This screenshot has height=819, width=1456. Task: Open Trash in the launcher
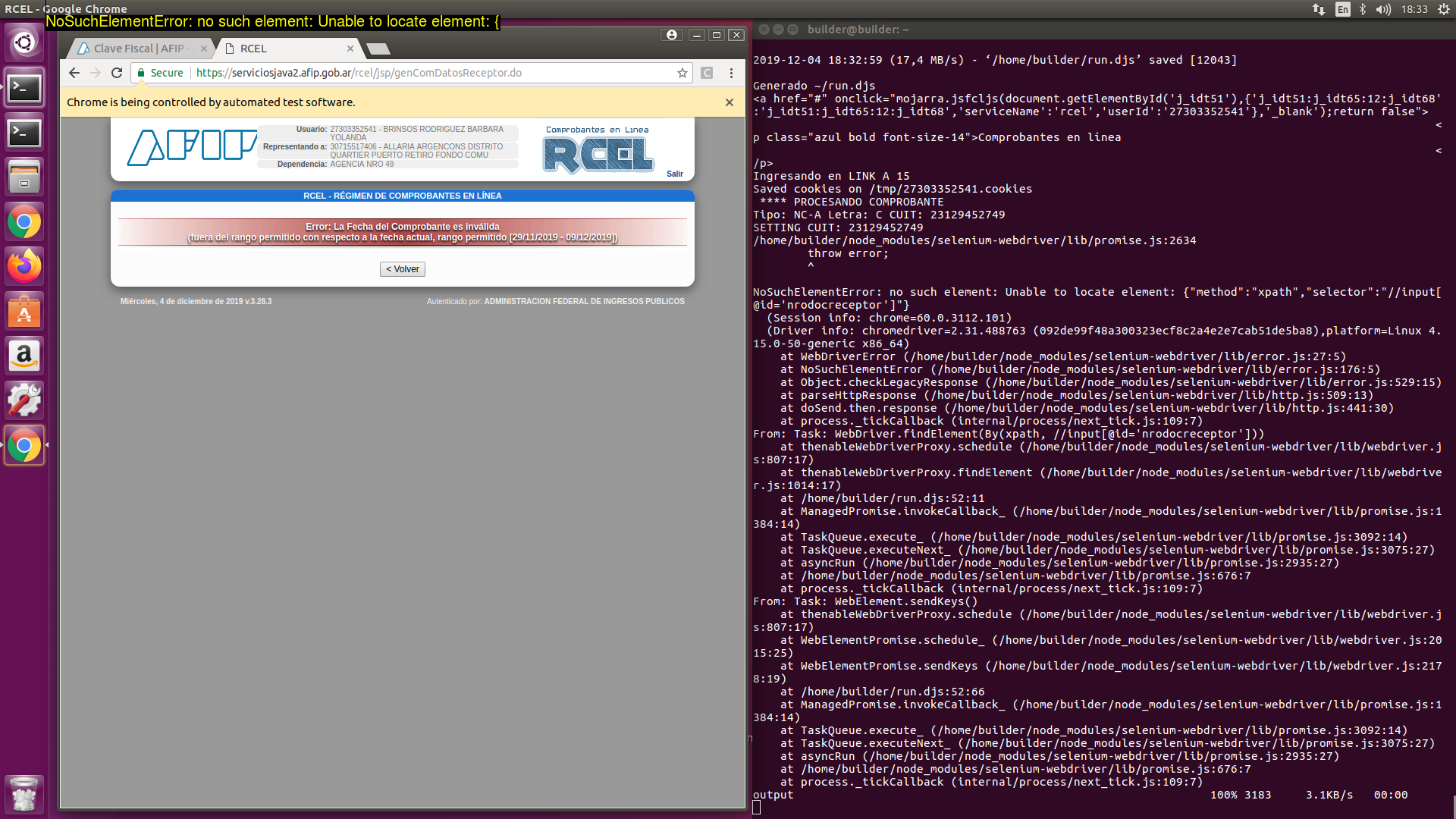24,794
